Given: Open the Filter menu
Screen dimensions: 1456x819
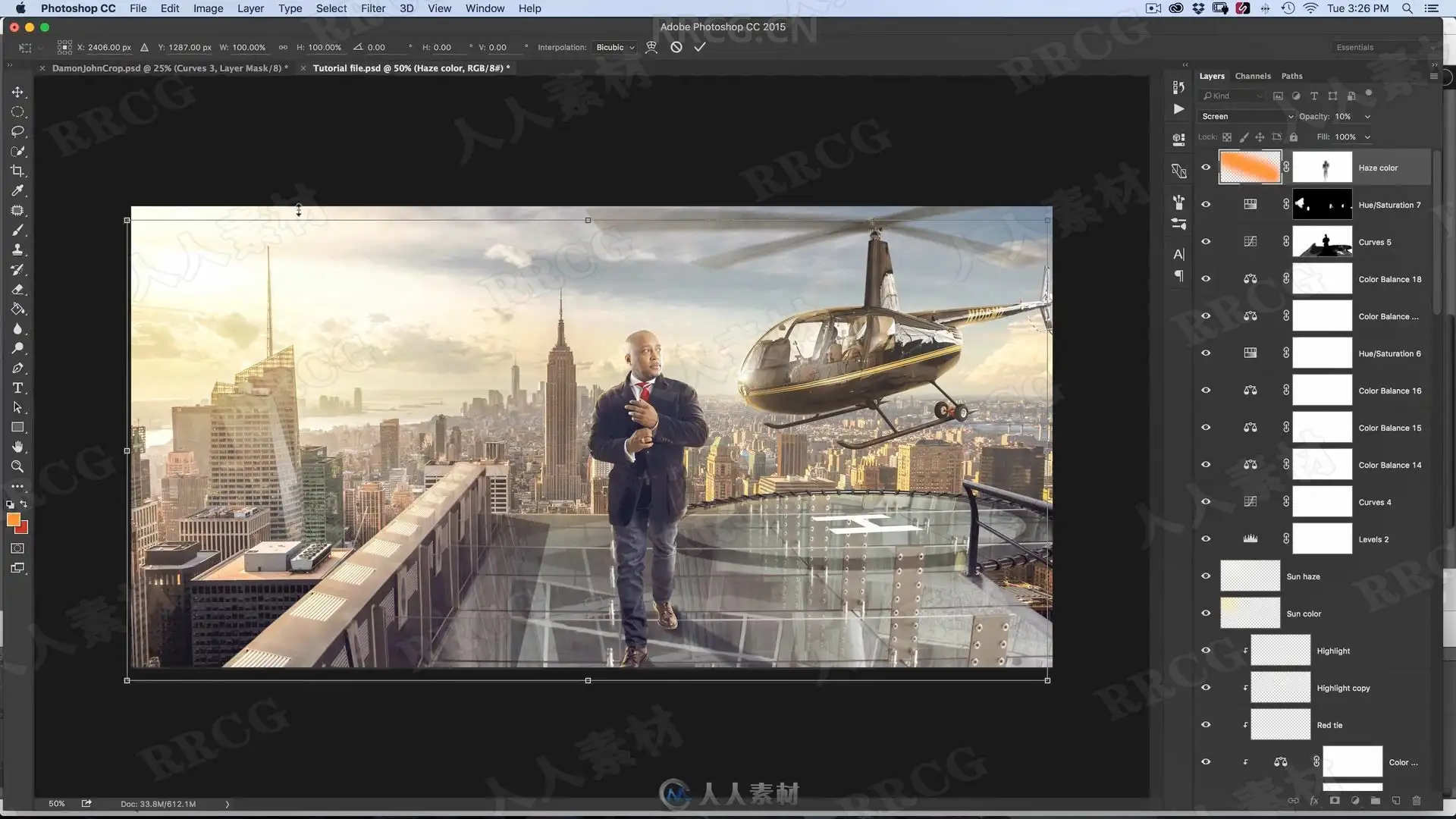Looking at the screenshot, I should (372, 8).
